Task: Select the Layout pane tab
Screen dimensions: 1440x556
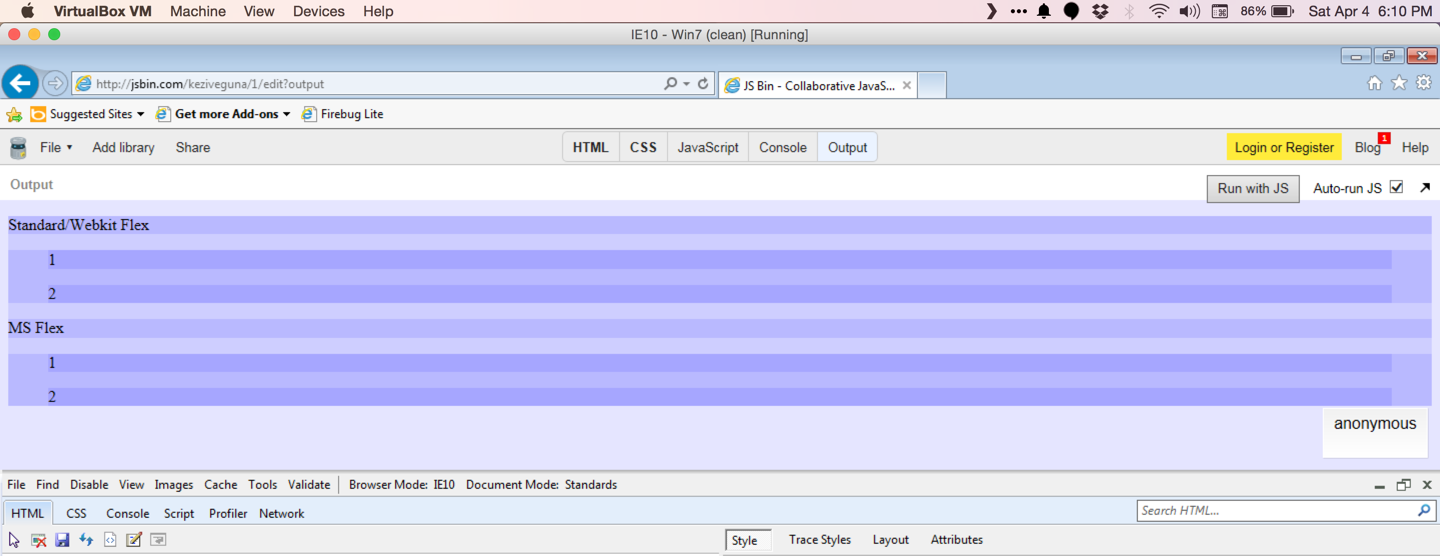Action: coord(891,540)
